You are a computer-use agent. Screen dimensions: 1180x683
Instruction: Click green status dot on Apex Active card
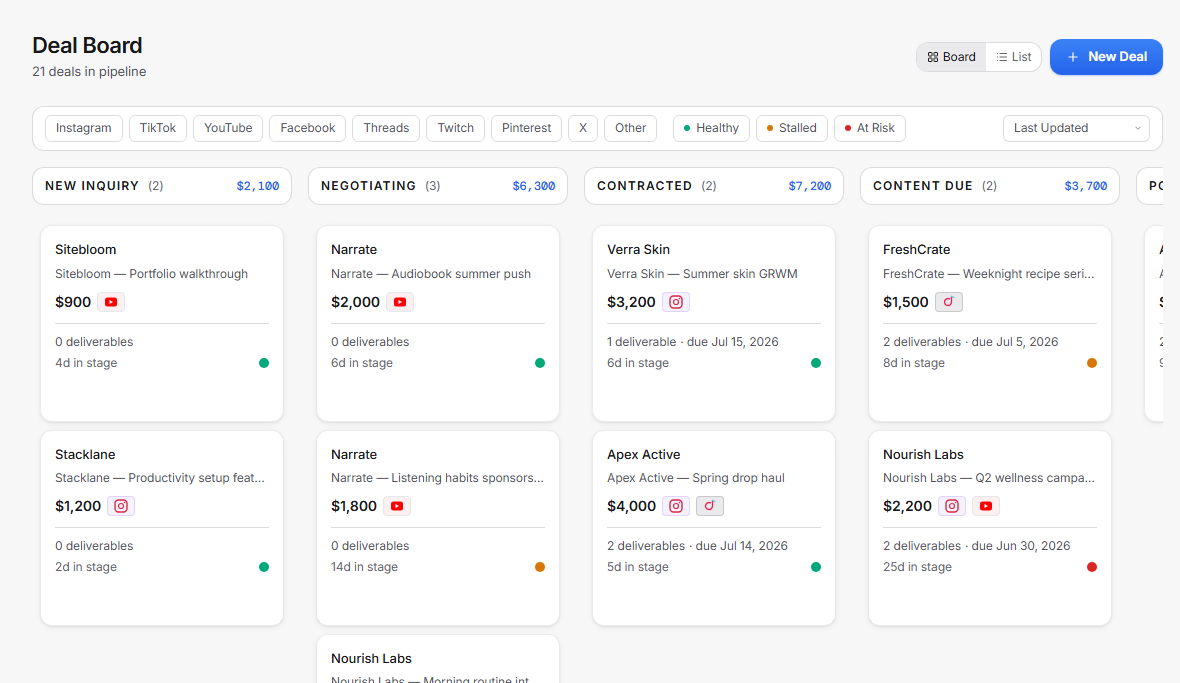click(x=816, y=567)
